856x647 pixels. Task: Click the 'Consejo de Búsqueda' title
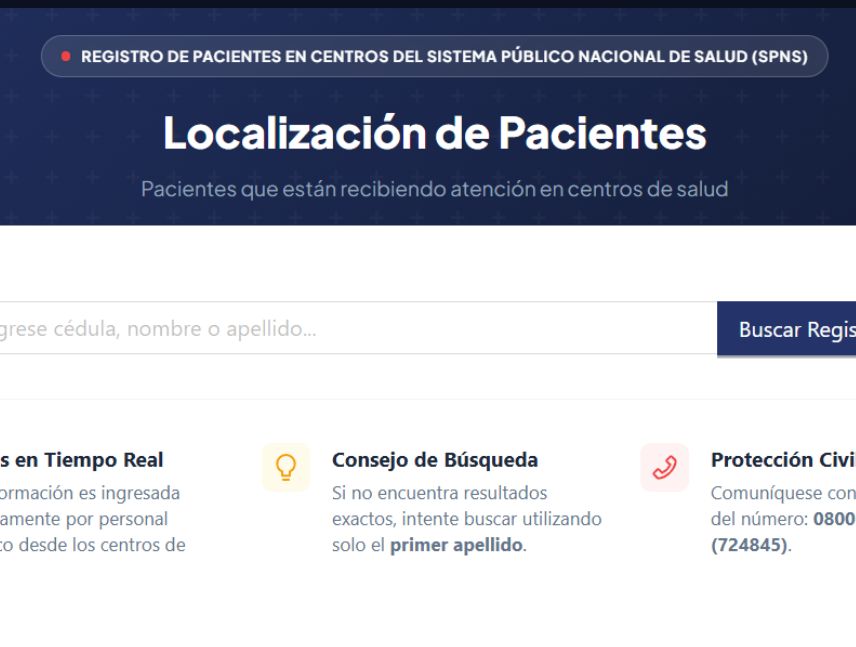point(435,460)
